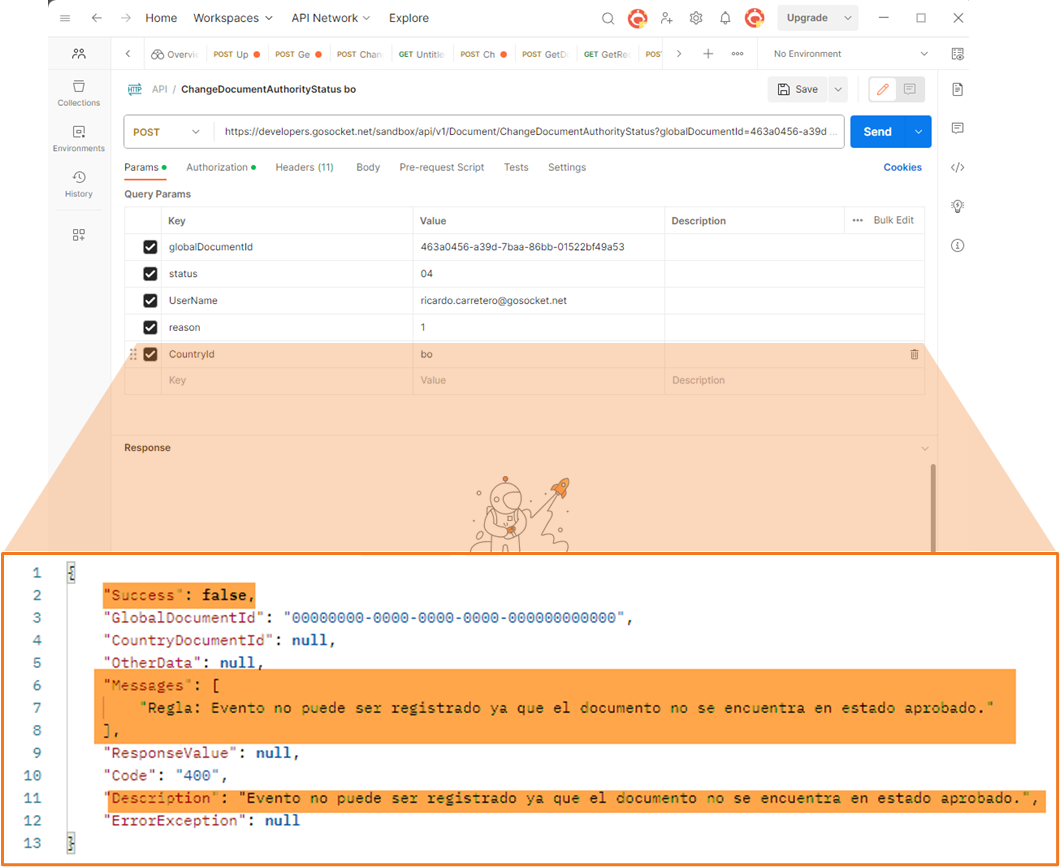Uncheck the reason parameter
Screen dimensions: 1060x867
click(x=150, y=327)
